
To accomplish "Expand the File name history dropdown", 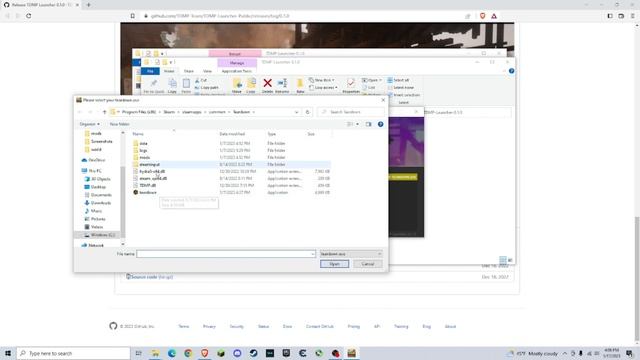I will 313,254.
